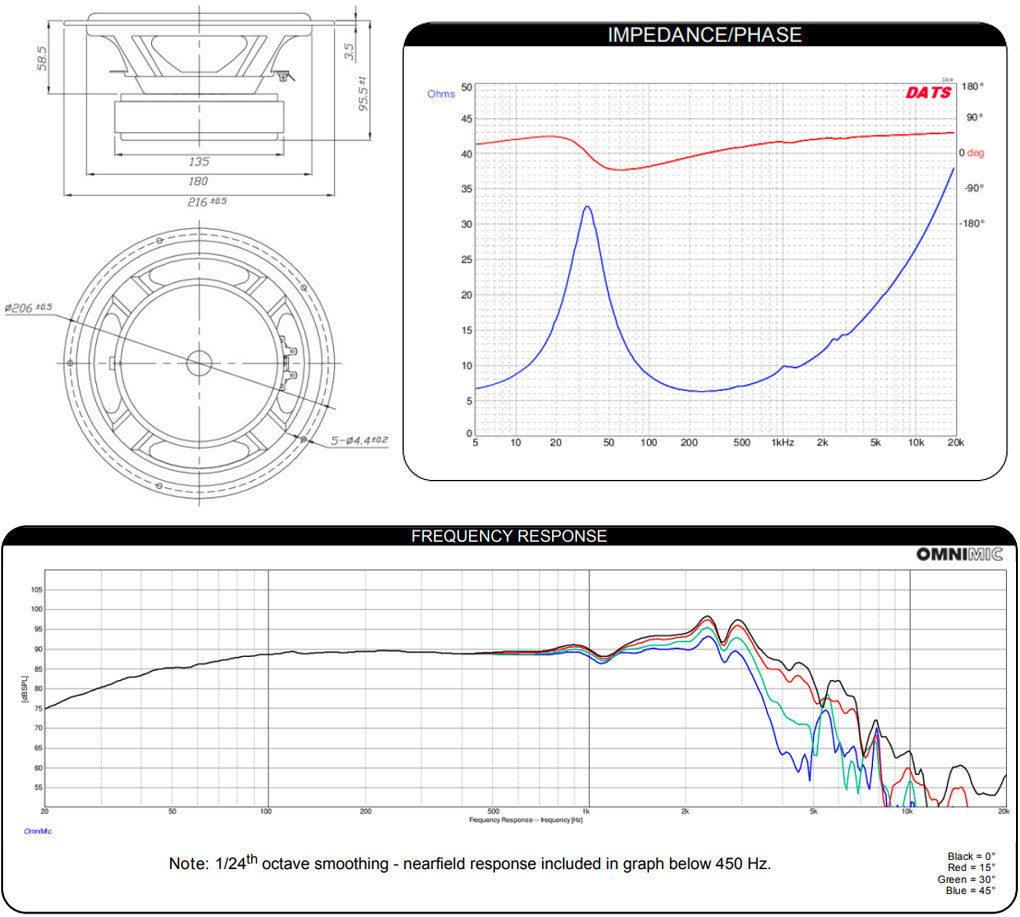The image size is (1020, 917).
Task: Click the IMPEDANCE/PHASE header title
Action: click(x=705, y=34)
